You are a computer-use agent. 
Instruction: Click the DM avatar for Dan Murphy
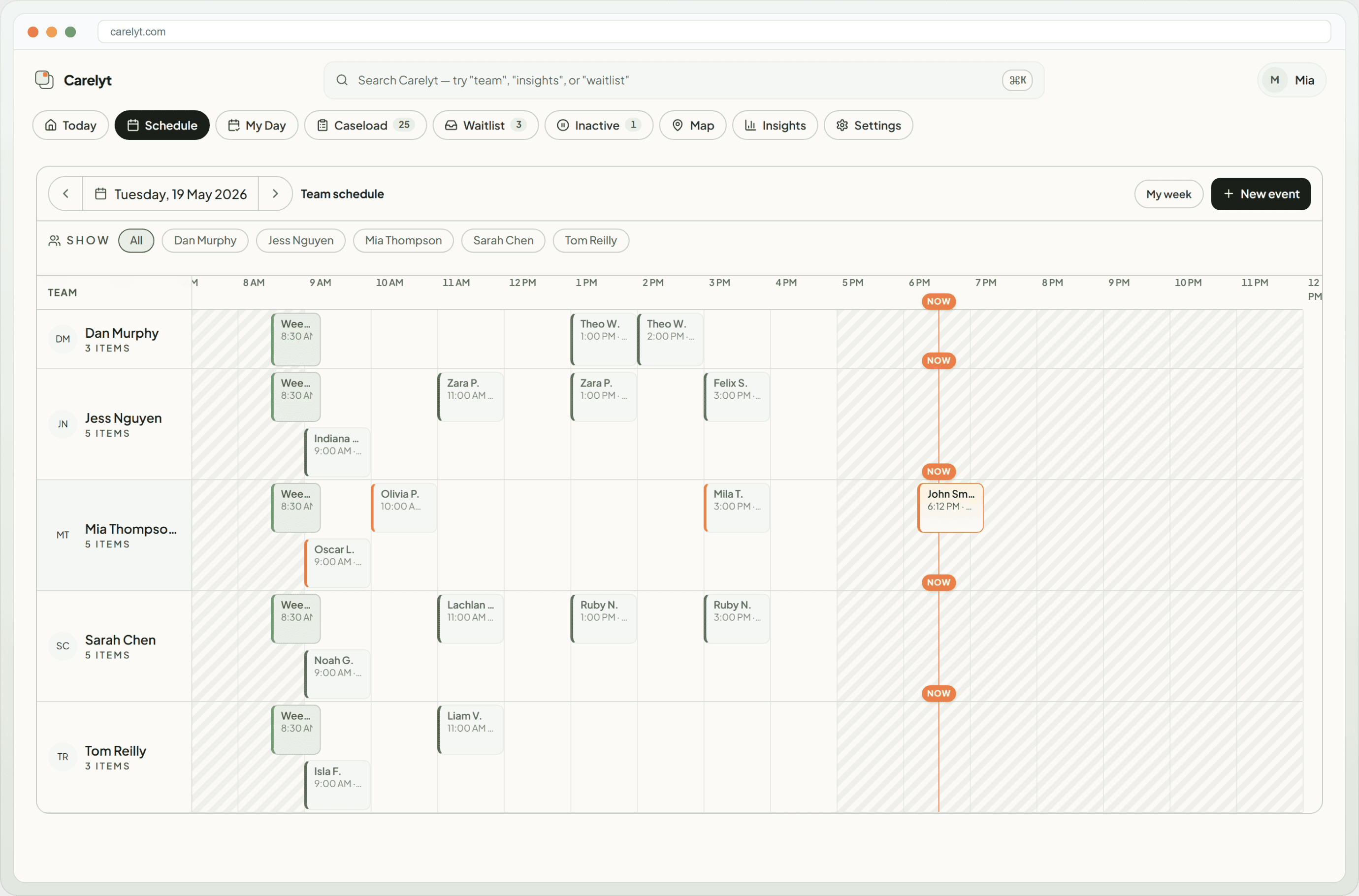click(63, 339)
